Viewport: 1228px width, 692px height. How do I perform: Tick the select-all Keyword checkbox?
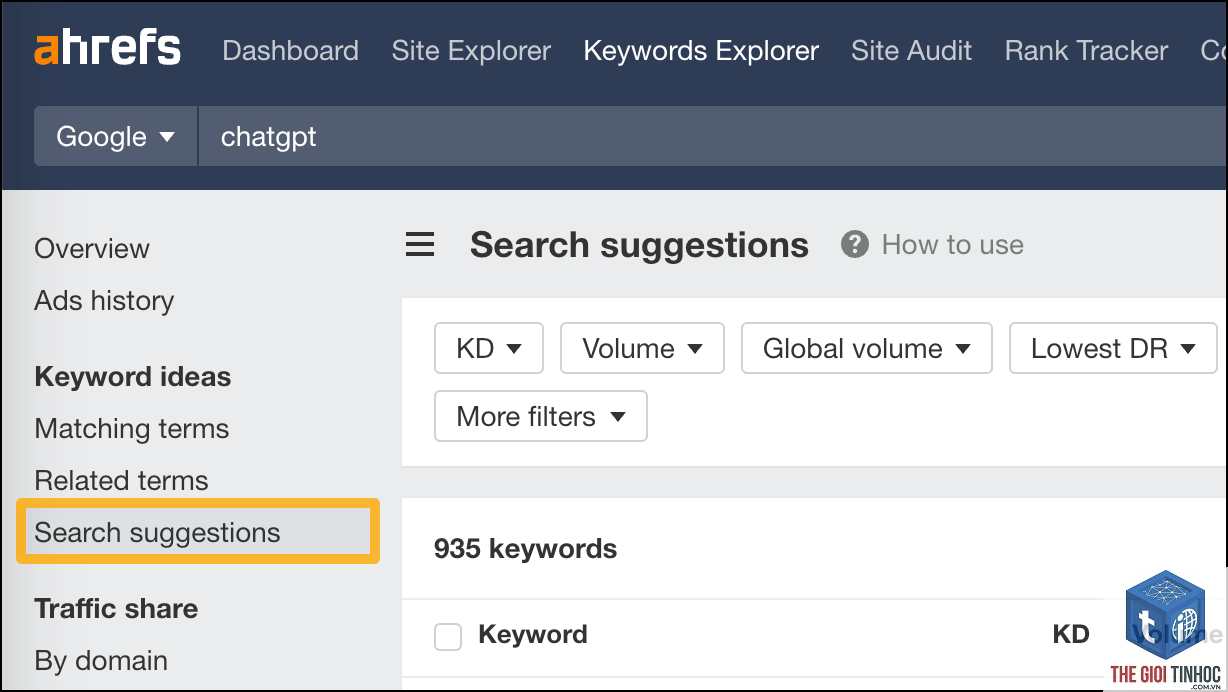point(448,636)
